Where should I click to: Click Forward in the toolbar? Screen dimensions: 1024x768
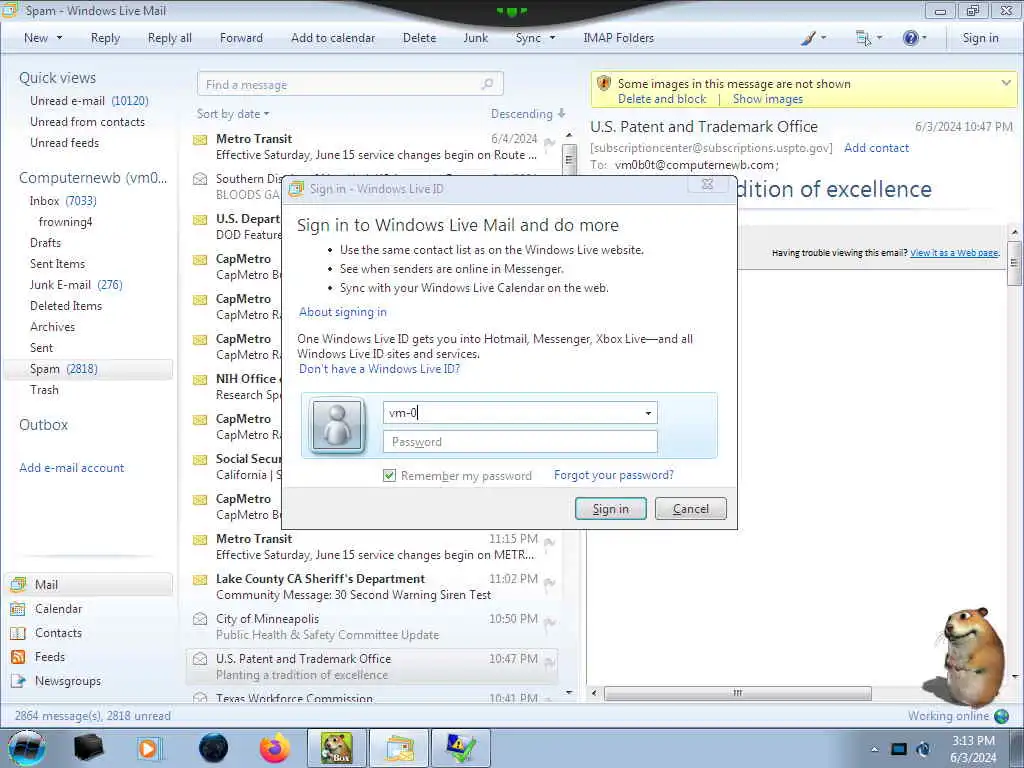(241, 38)
